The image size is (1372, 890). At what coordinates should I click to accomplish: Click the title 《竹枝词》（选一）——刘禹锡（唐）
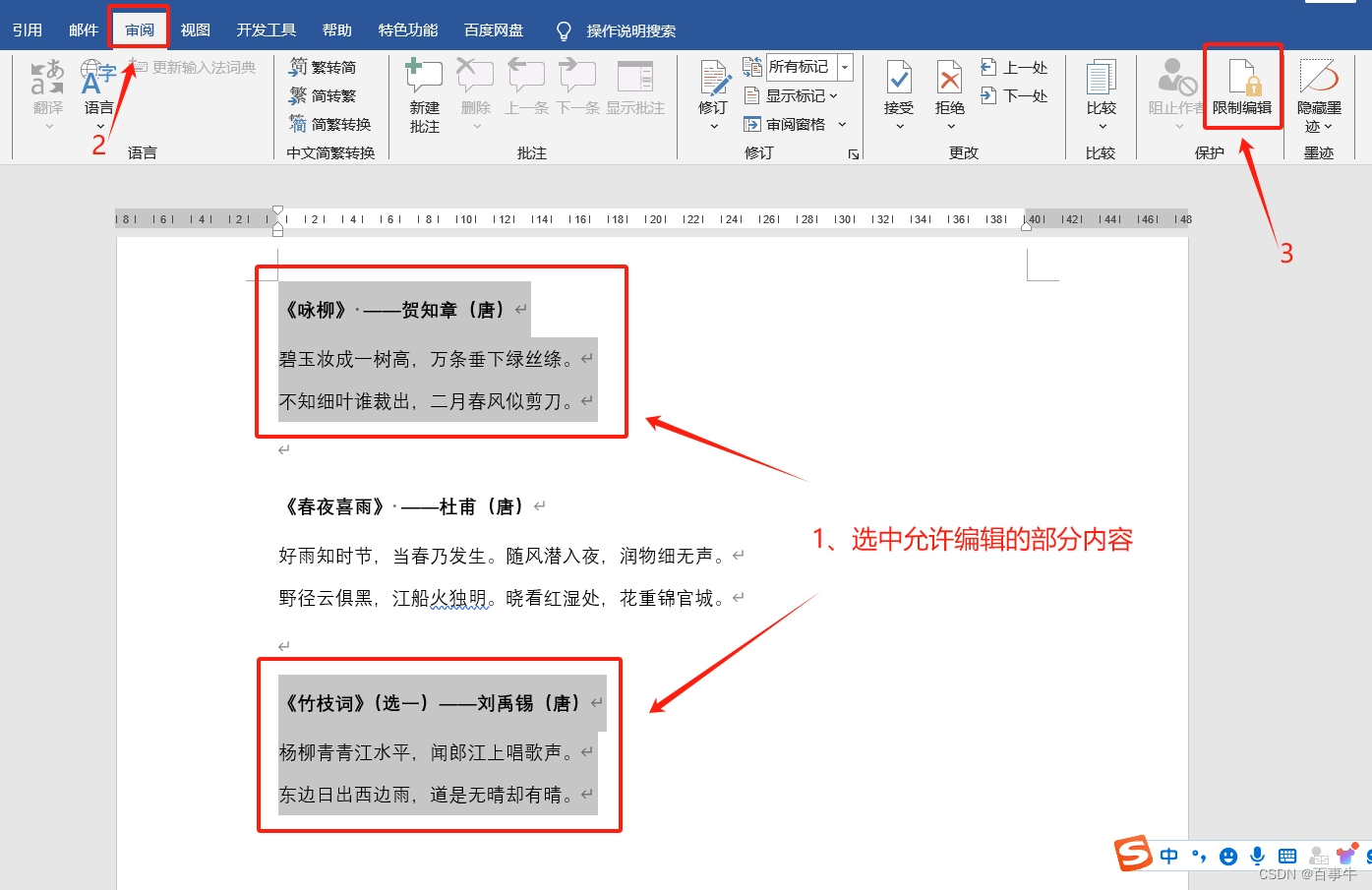click(x=433, y=703)
